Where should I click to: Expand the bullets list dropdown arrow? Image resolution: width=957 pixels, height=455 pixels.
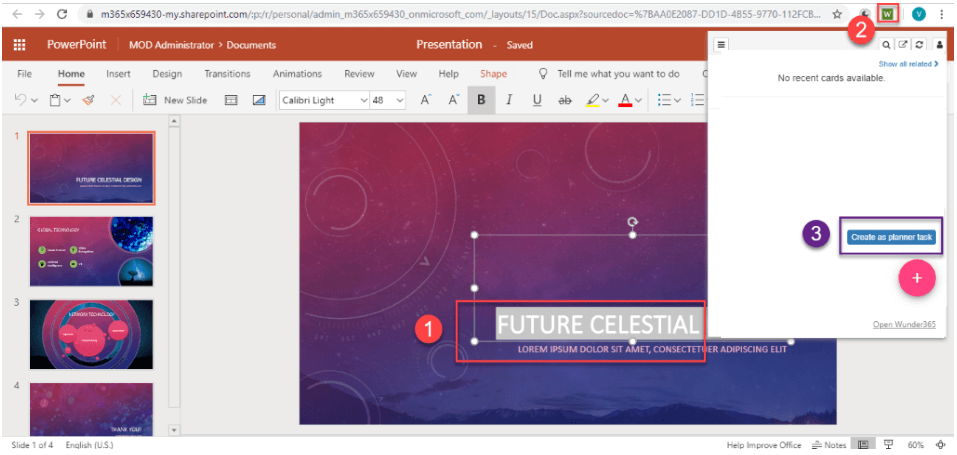point(678,100)
